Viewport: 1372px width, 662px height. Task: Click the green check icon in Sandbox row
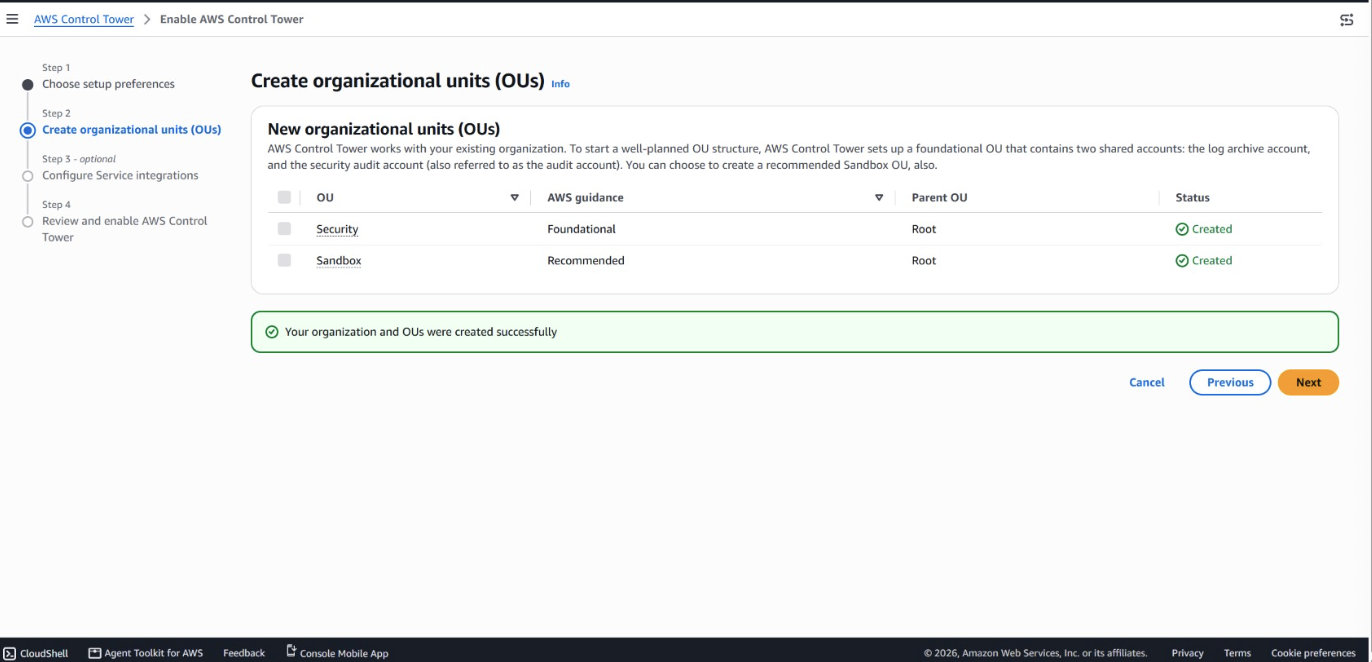1182,261
